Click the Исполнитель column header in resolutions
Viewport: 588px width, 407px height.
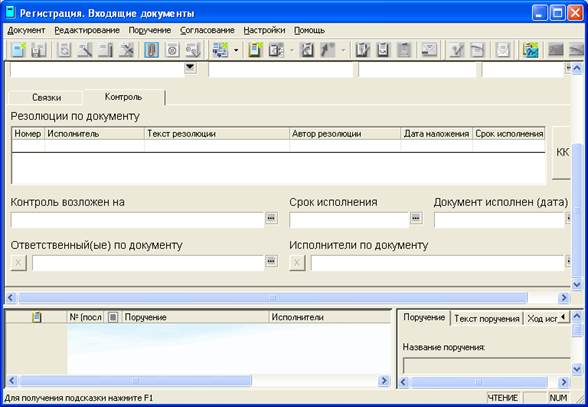point(94,134)
